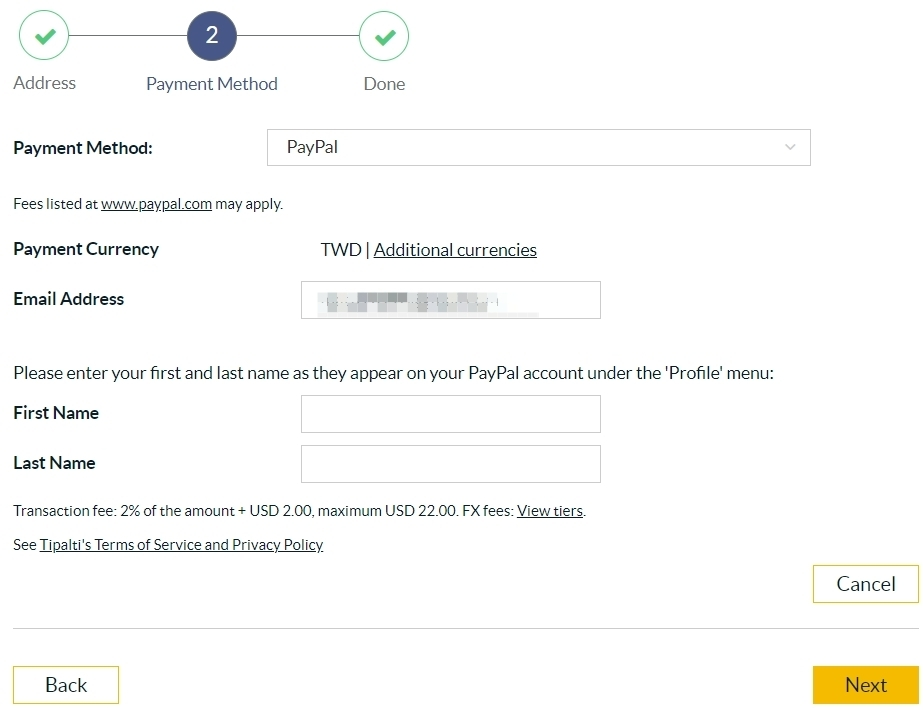Open the Additional currencies link
923x710 pixels.
[455, 250]
